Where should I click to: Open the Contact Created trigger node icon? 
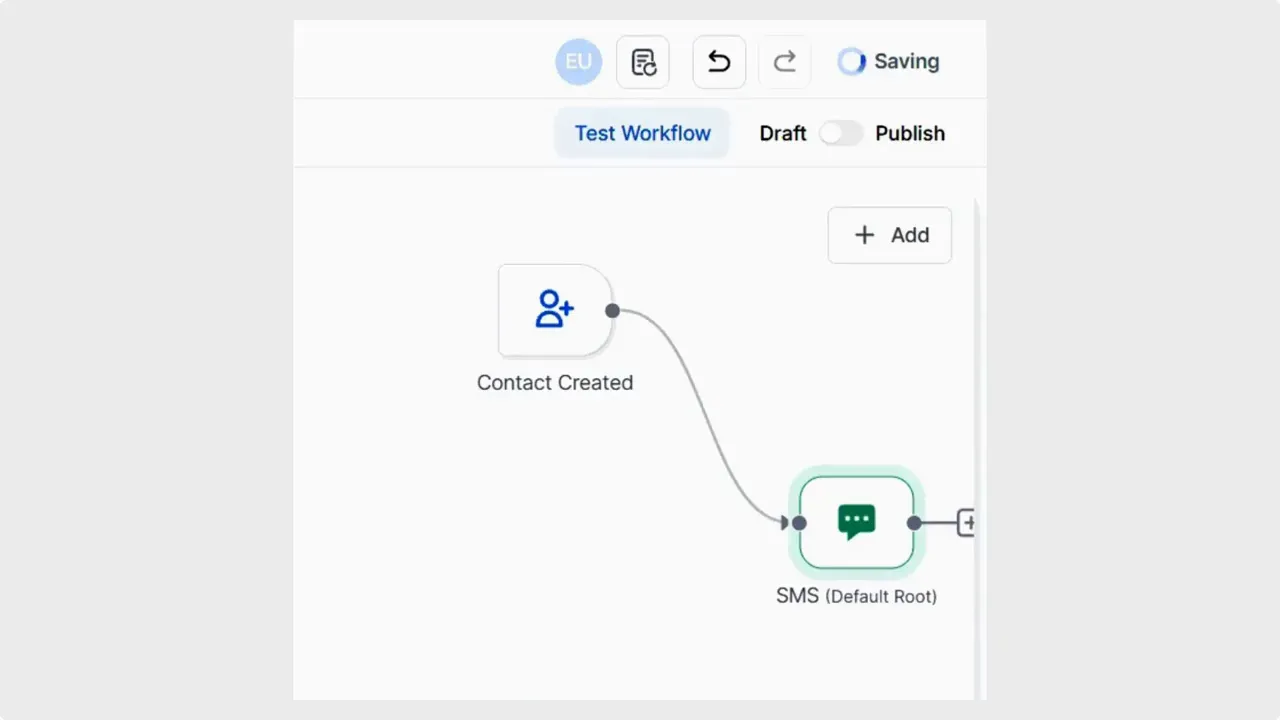(x=554, y=310)
